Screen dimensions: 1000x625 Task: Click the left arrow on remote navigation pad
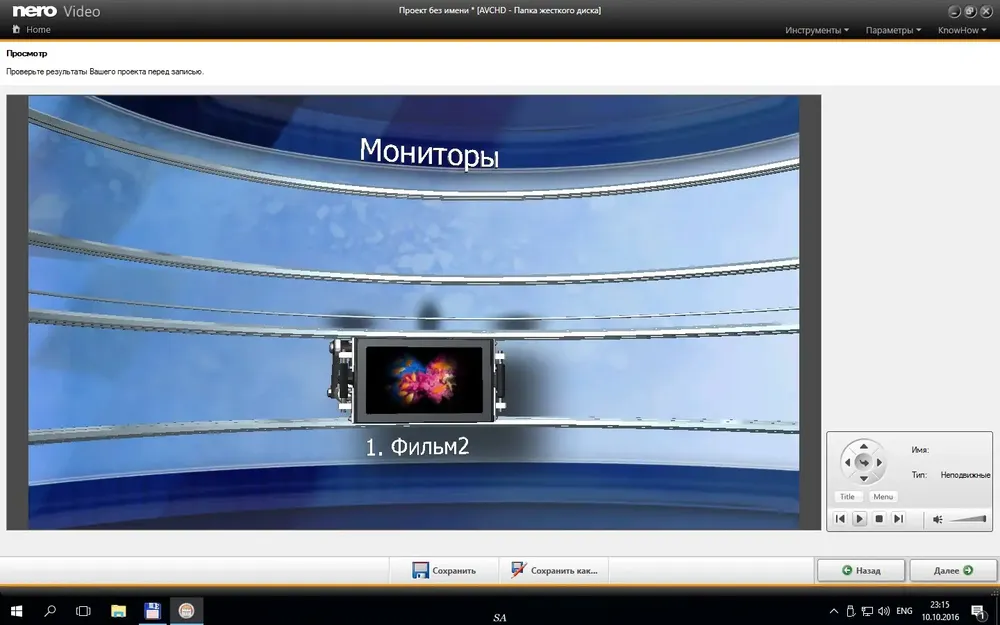[x=848, y=462]
